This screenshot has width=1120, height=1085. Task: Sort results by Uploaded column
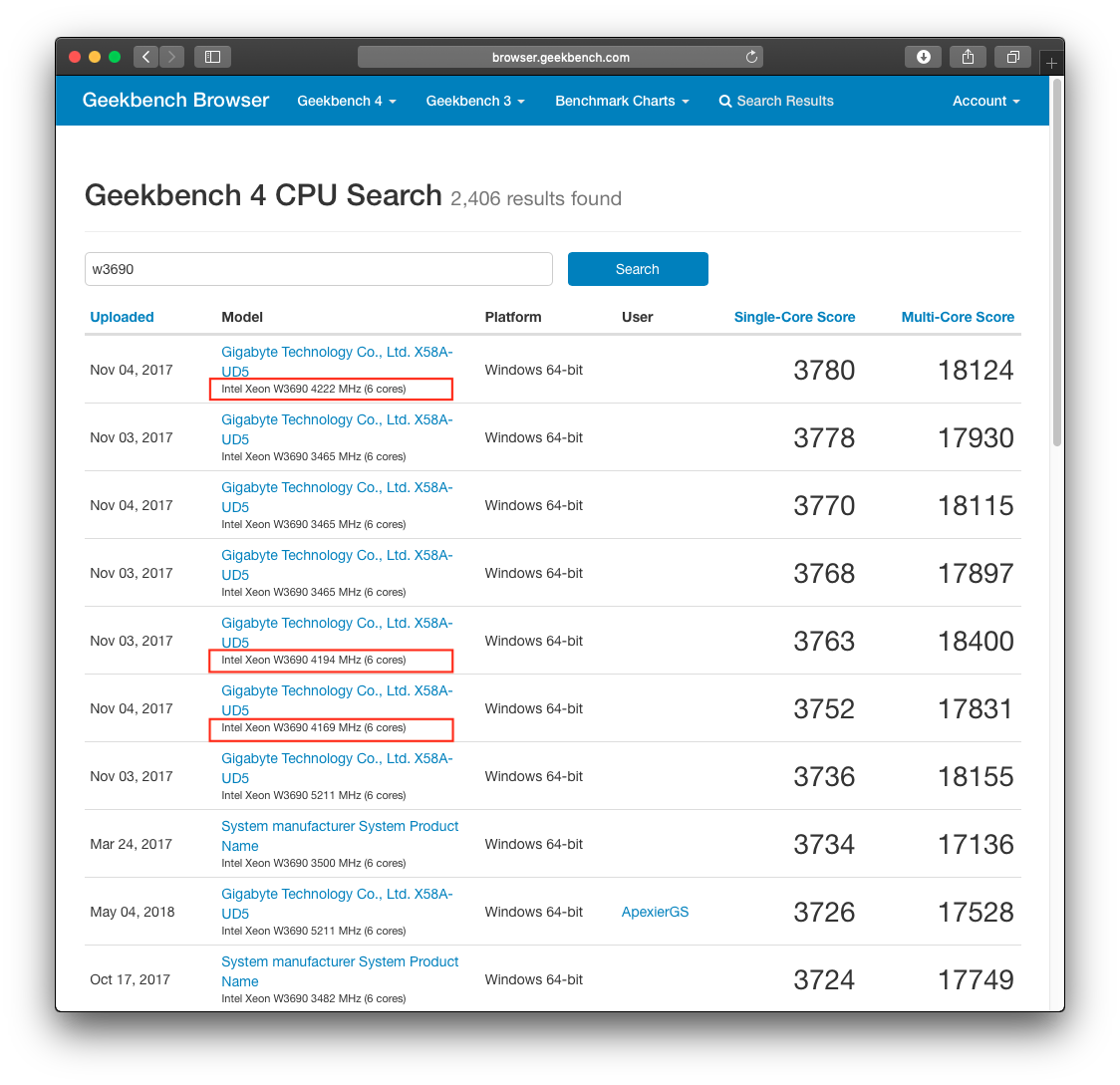coord(122,317)
